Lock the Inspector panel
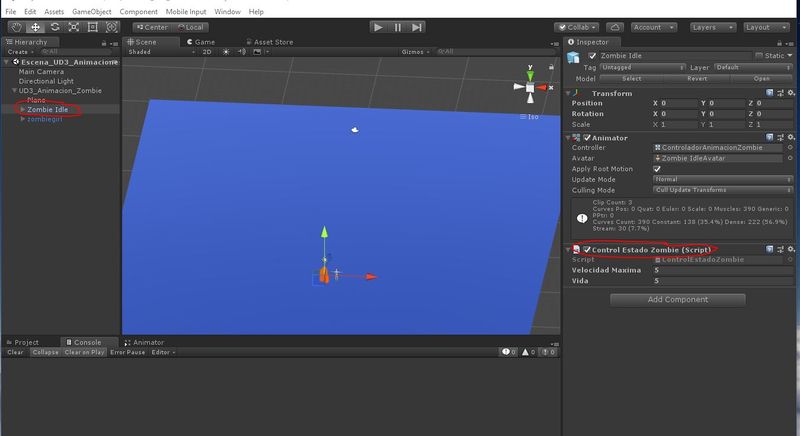The width and height of the screenshot is (800, 436). [x=779, y=43]
